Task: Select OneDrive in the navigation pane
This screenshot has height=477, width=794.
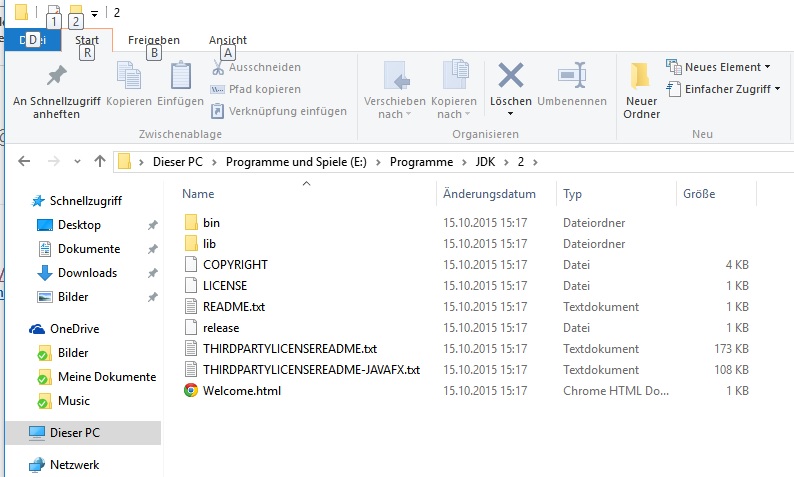Action: coord(74,329)
